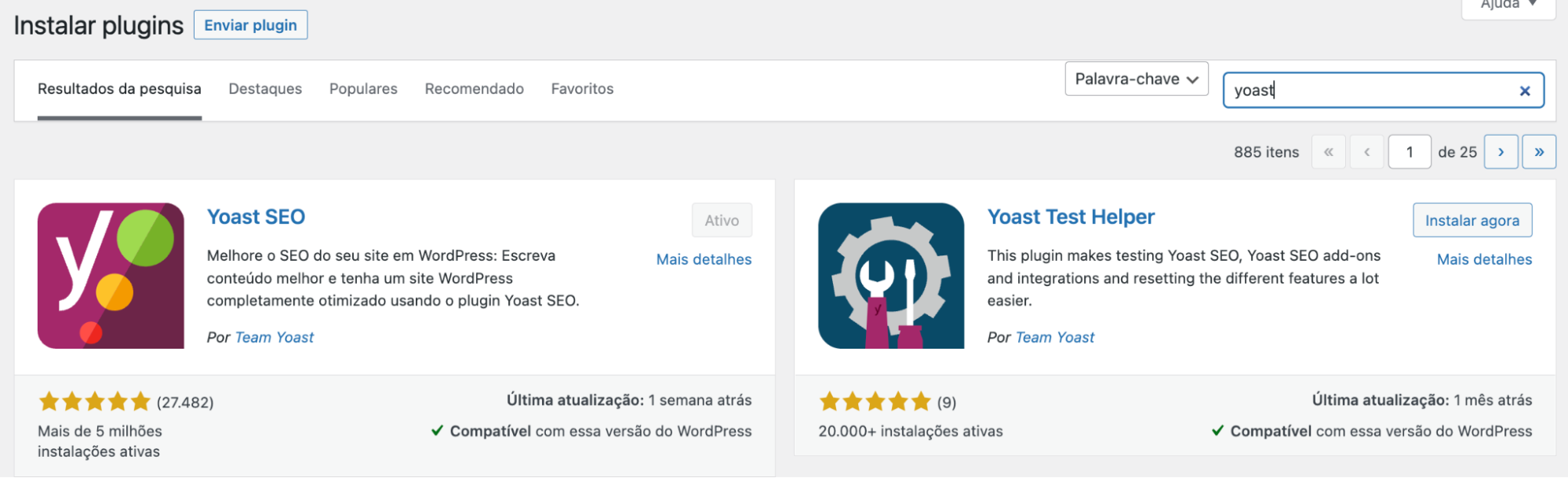Open Mais detalhes for Yoast Test Helper

(x=1484, y=259)
